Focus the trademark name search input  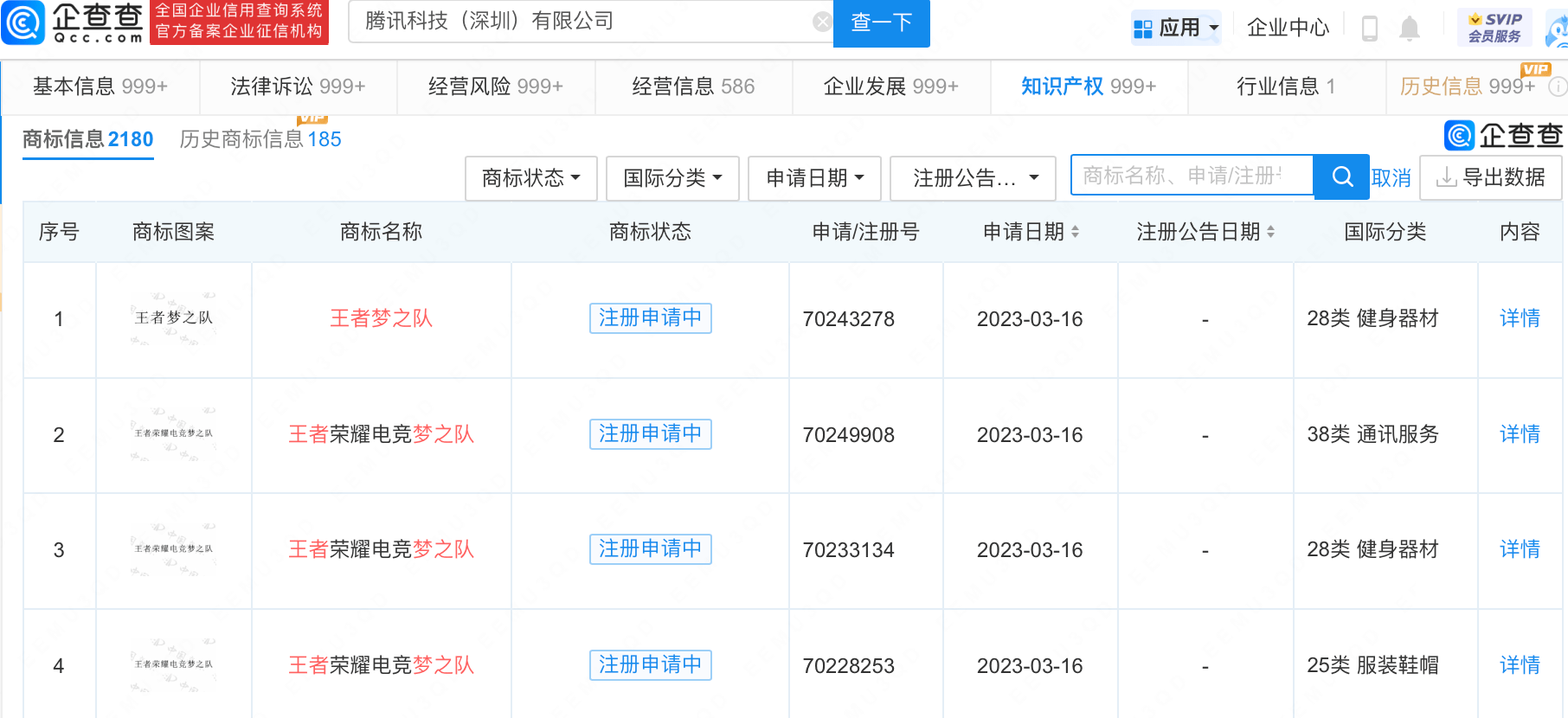point(1192,176)
